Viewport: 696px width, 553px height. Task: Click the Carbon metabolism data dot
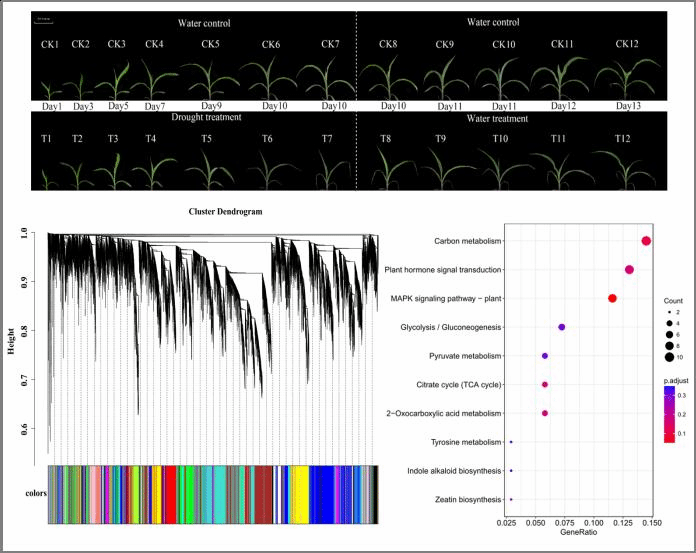[646, 241]
